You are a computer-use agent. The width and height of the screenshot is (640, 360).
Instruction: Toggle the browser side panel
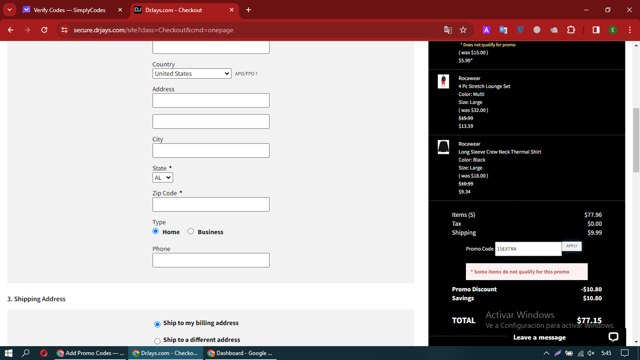(x=596, y=30)
